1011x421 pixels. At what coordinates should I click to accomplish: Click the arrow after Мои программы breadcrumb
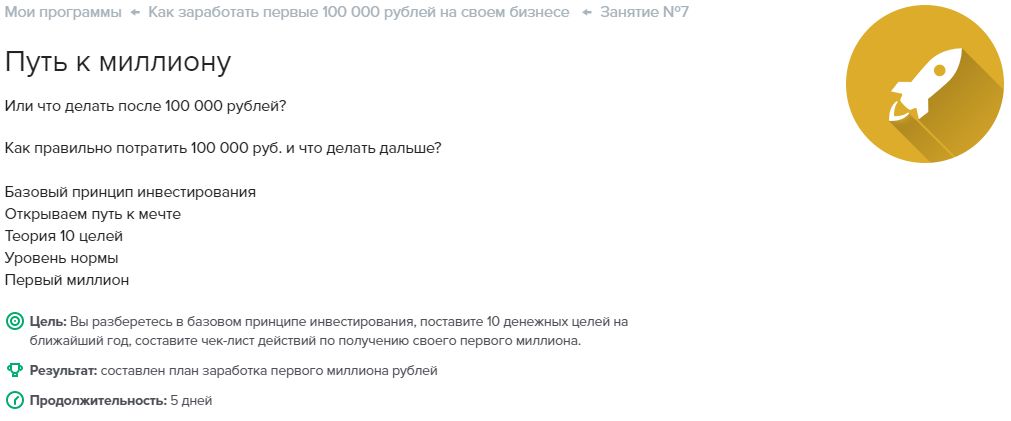tap(135, 12)
